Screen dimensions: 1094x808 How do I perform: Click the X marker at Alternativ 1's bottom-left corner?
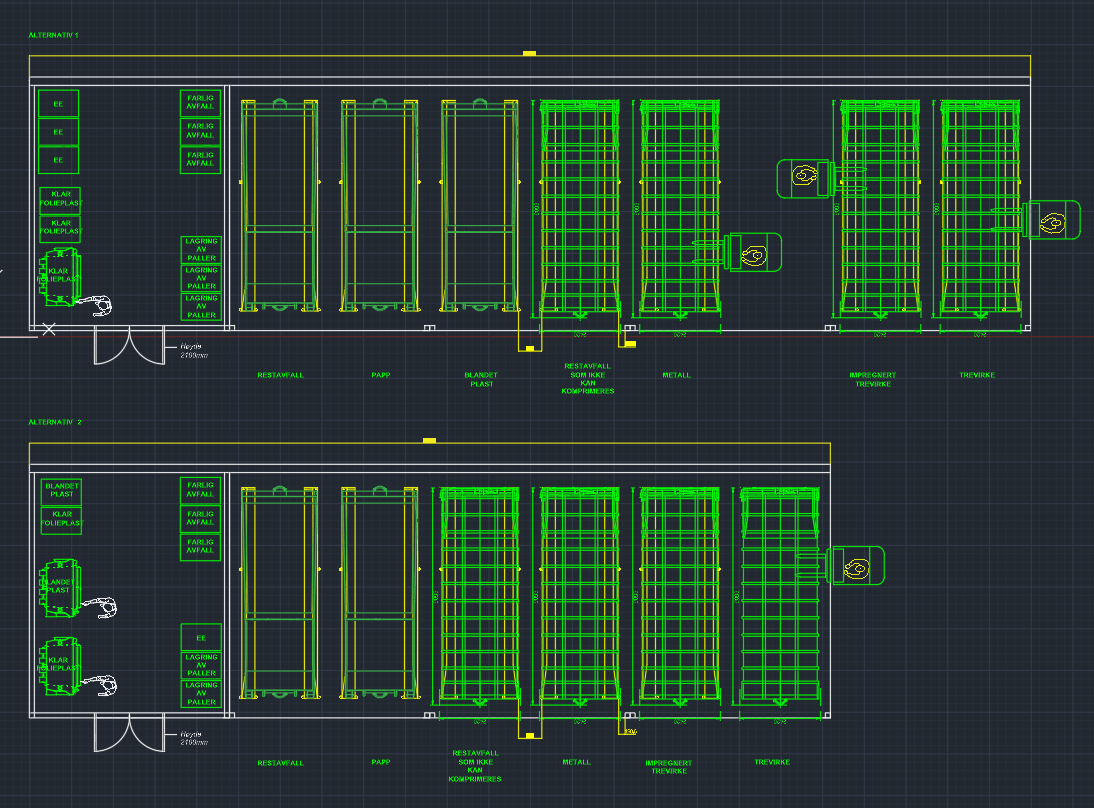(48, 329)
